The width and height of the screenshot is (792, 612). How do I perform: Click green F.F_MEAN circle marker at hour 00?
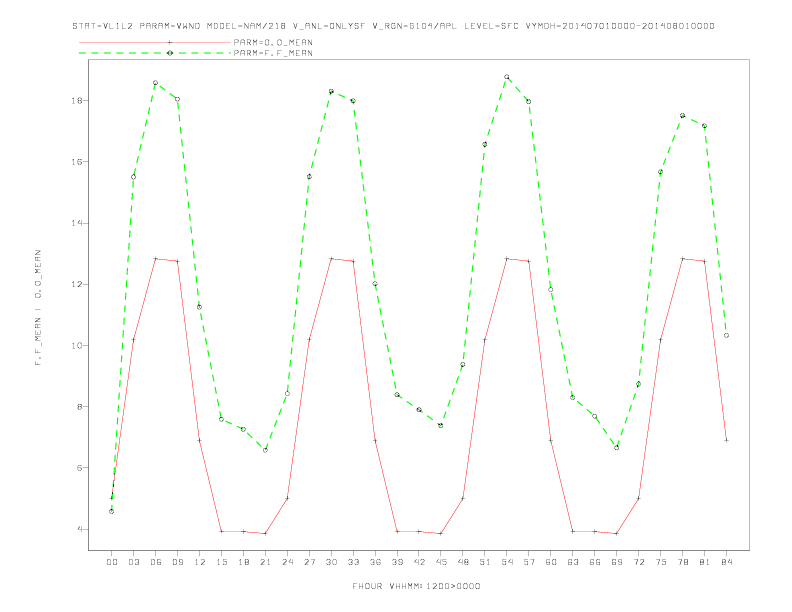pos(112,512)
